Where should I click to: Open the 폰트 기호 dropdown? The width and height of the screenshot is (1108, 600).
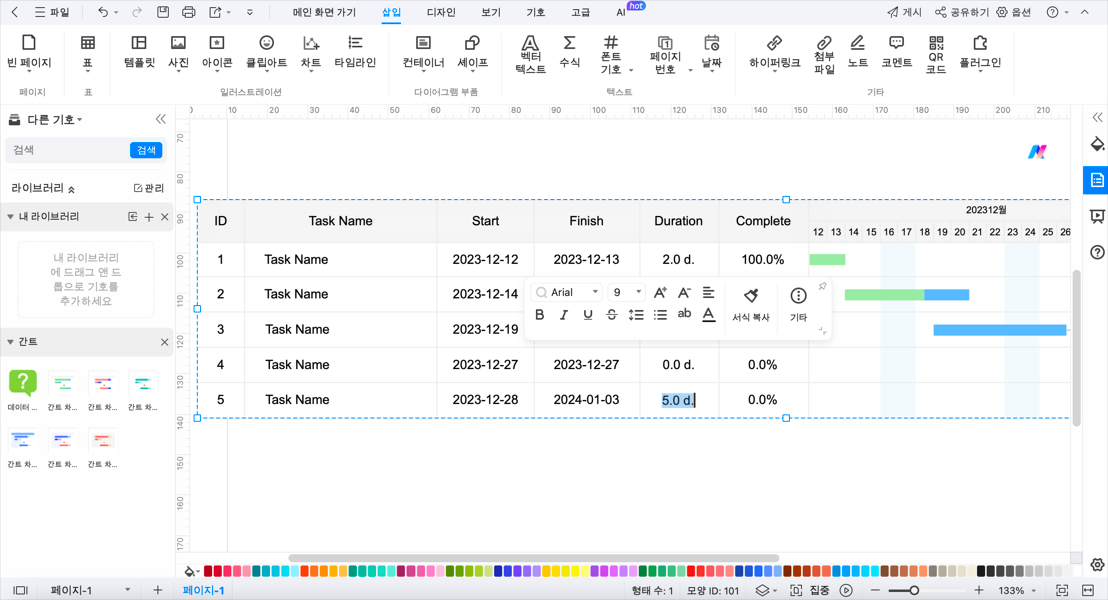630,70
